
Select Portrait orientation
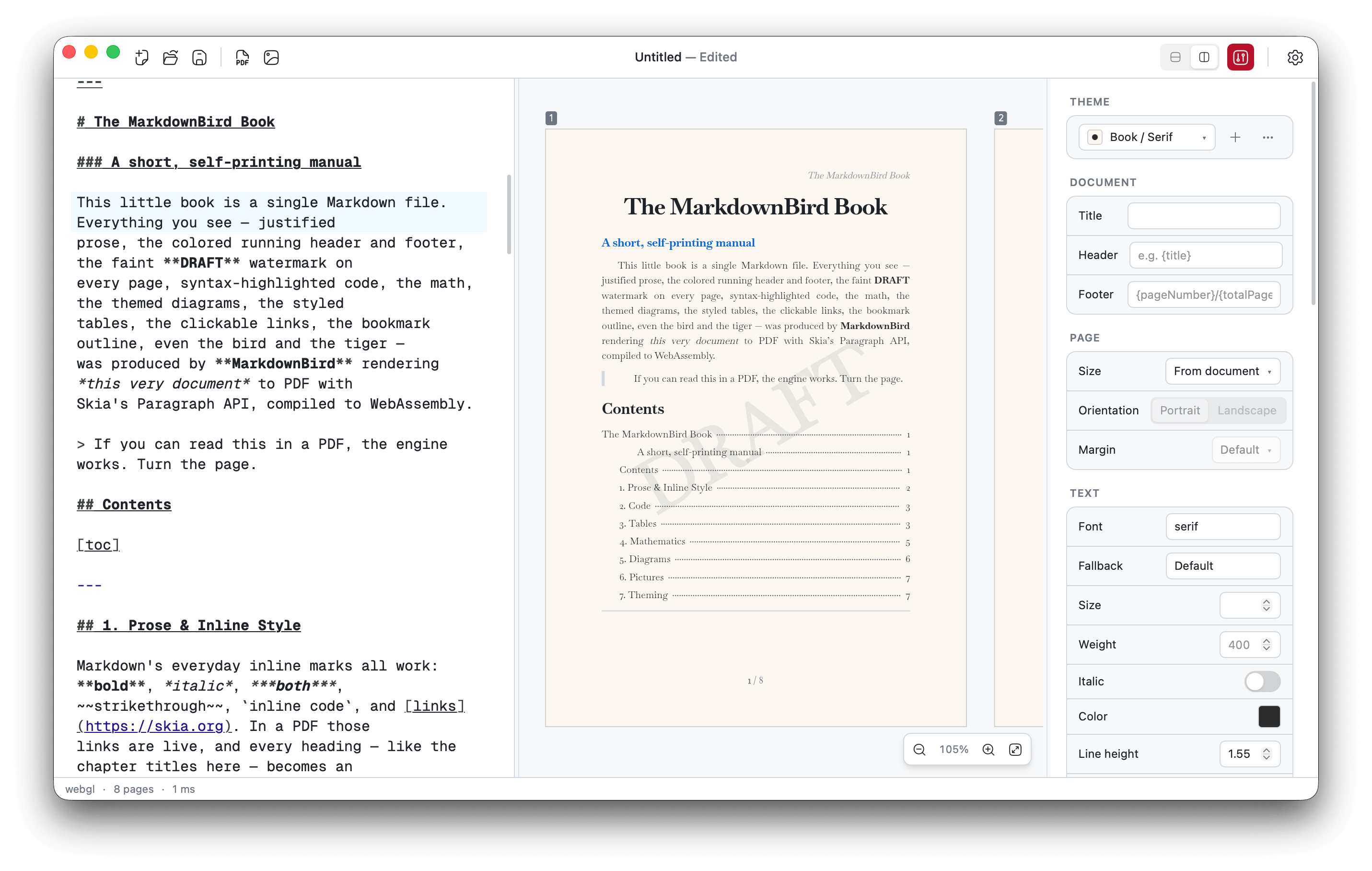[1179, 411]
